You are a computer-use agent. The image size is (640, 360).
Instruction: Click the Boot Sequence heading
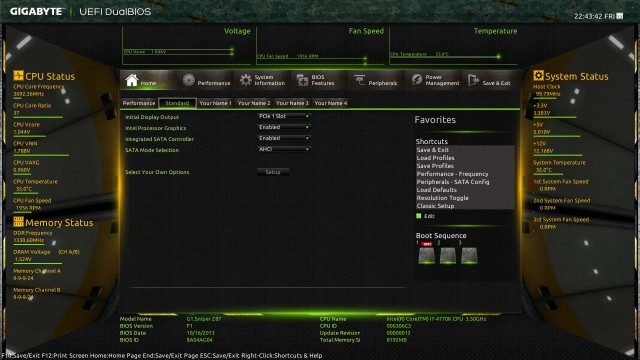(441, 236)
